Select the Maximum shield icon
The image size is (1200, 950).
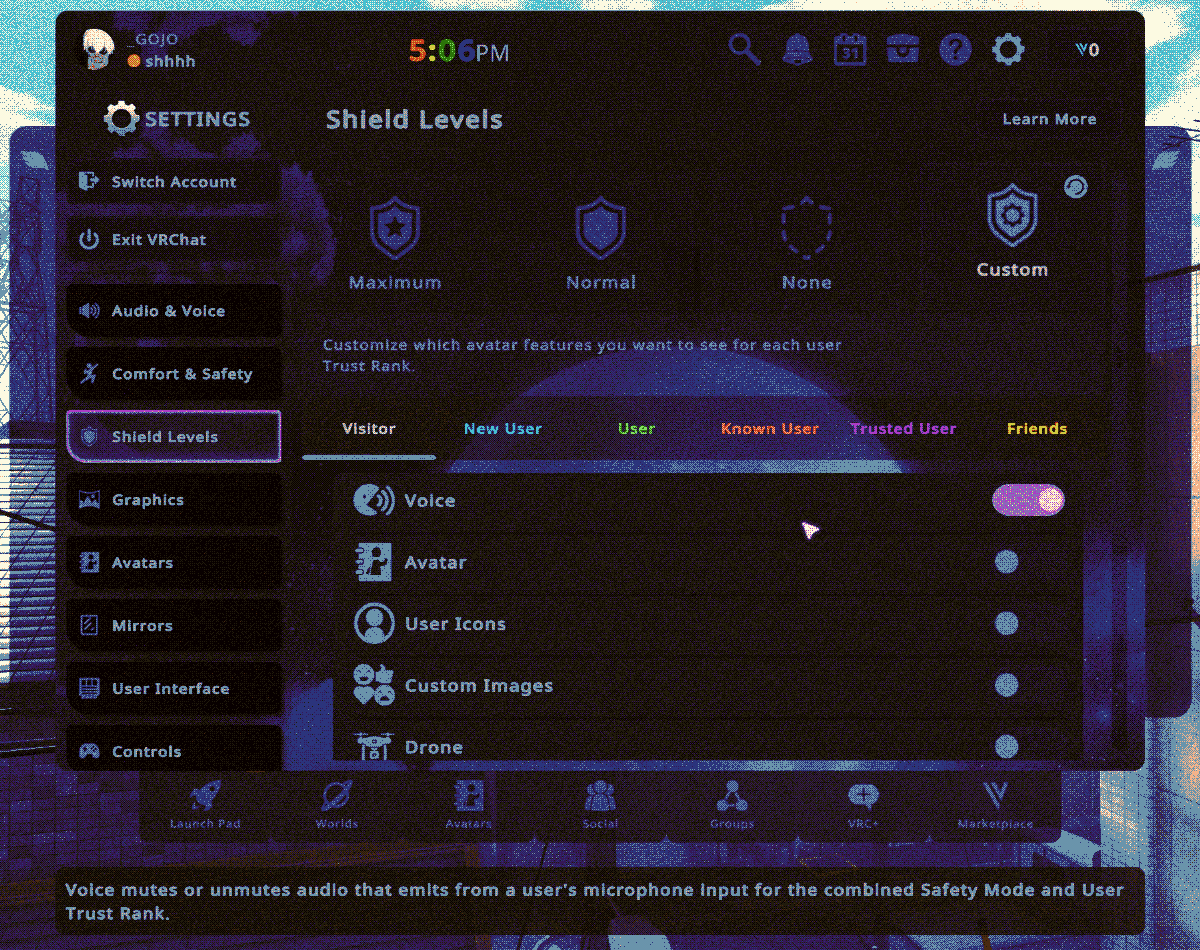point(394,229)
